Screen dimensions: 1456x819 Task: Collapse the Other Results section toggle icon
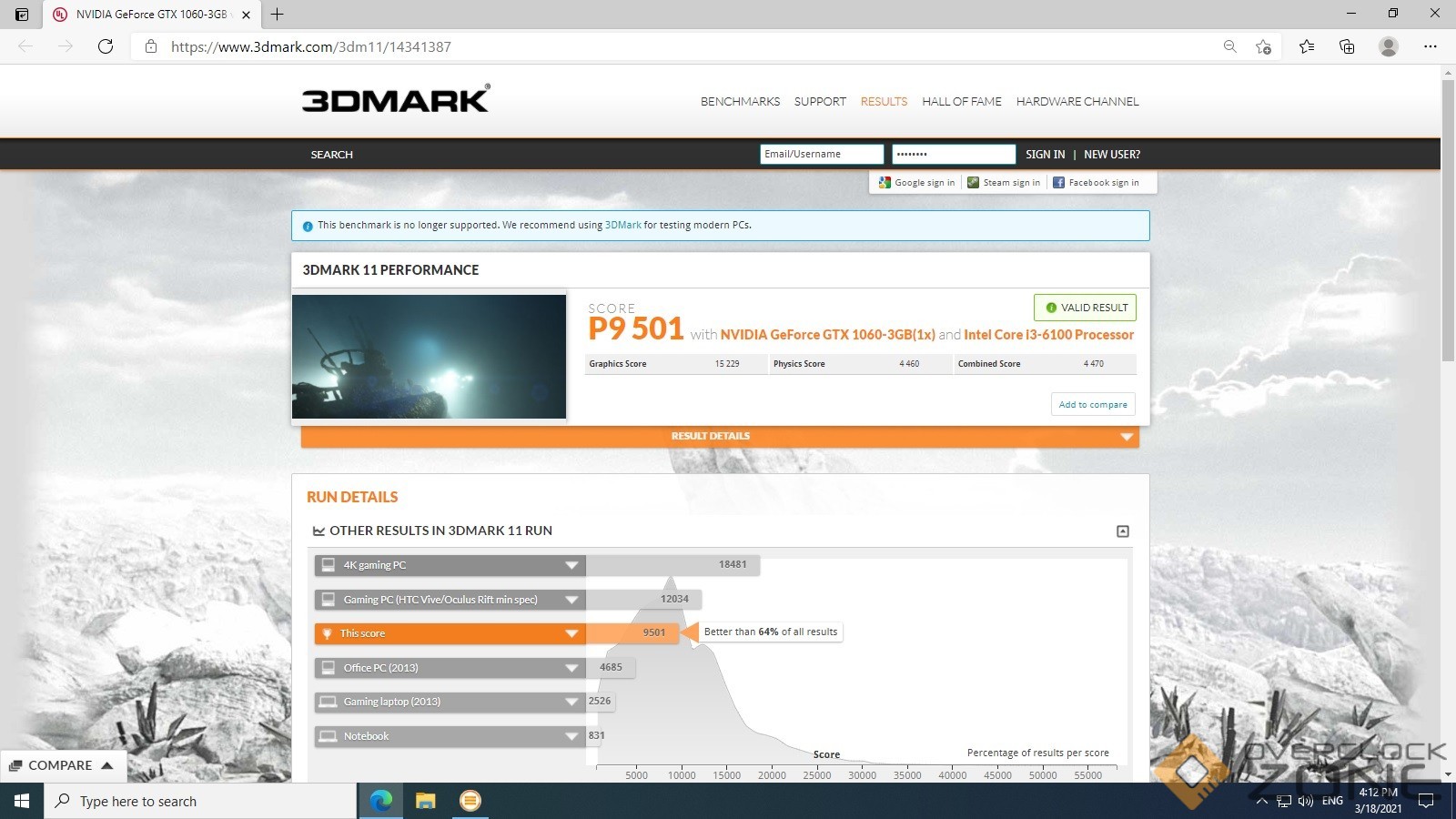point(1123,531)
